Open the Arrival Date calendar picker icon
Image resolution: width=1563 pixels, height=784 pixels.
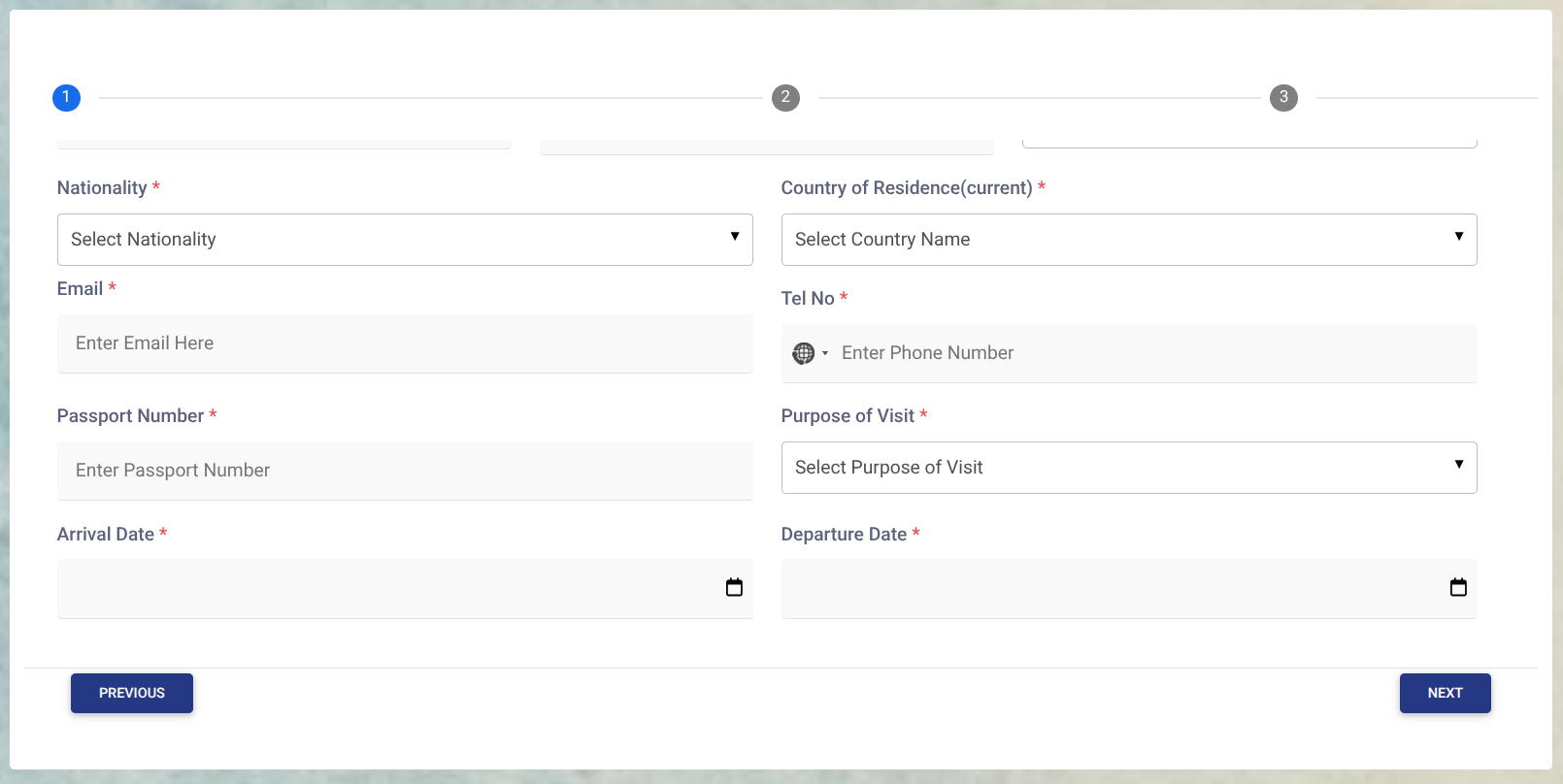click(734, 587)
